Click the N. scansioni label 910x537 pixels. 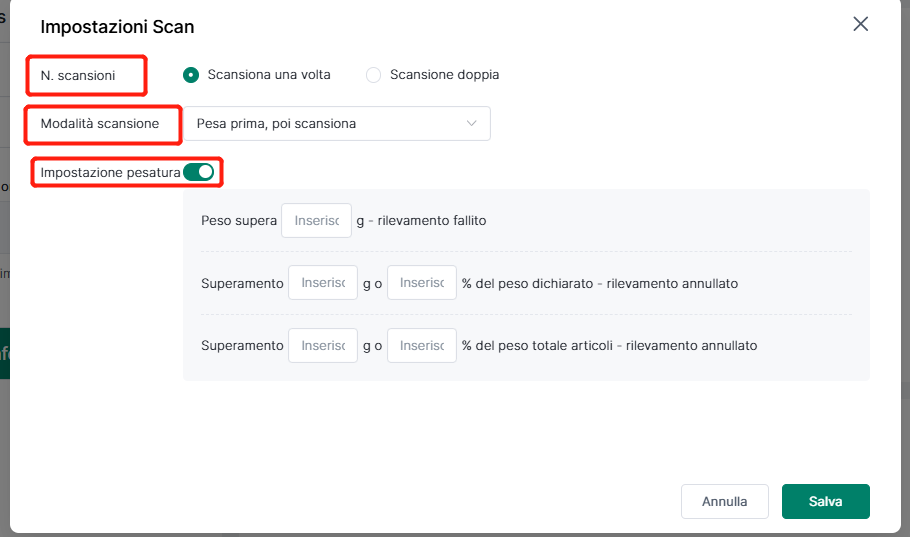click(78, 75)
